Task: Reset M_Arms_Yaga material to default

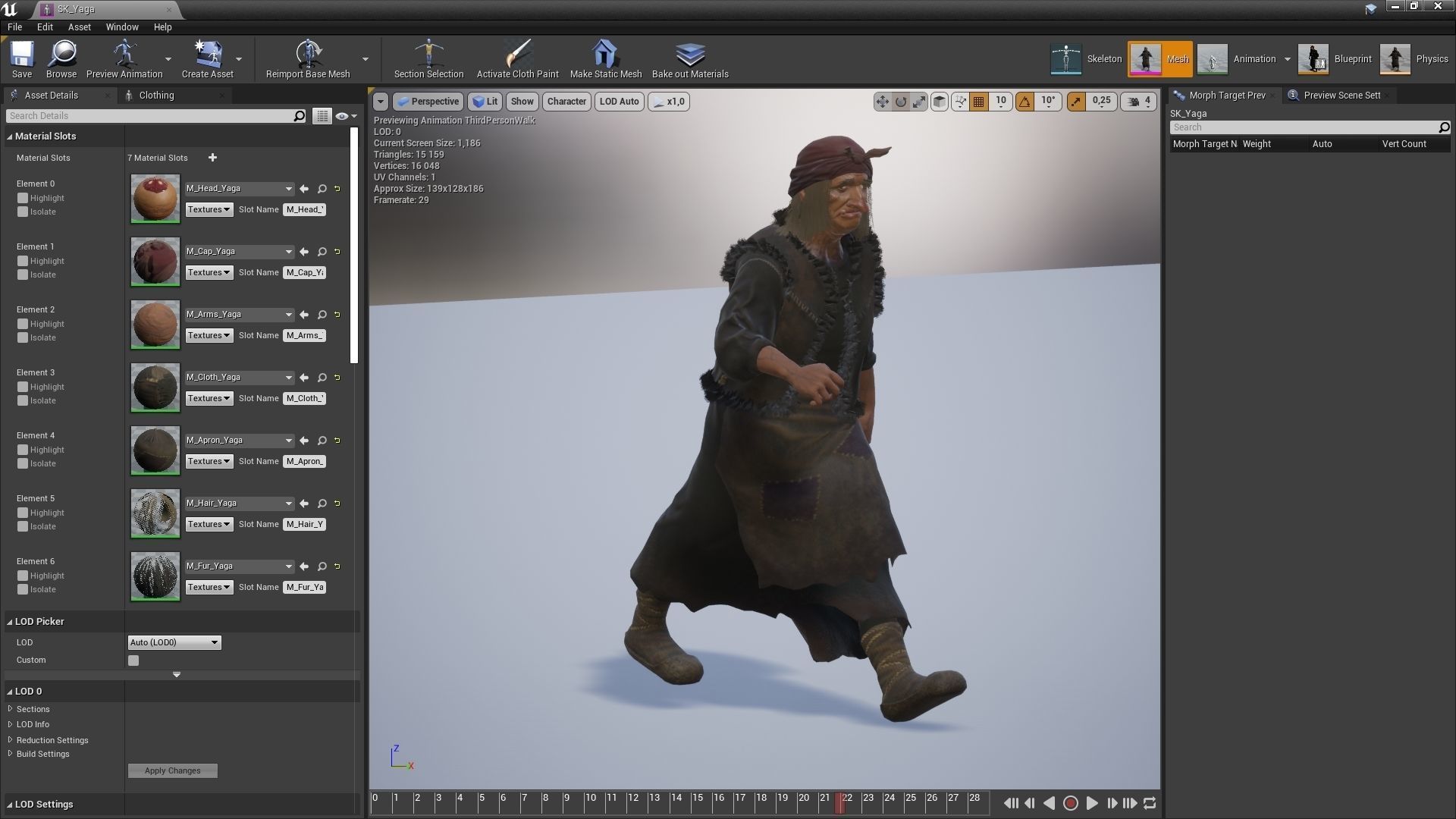Action: (337, 315)
